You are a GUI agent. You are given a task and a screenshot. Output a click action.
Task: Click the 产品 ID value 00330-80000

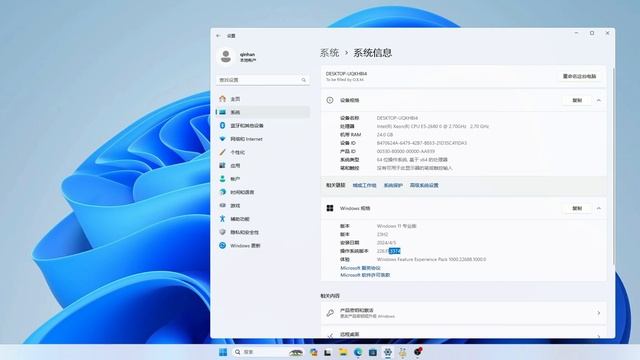(406, 151)
